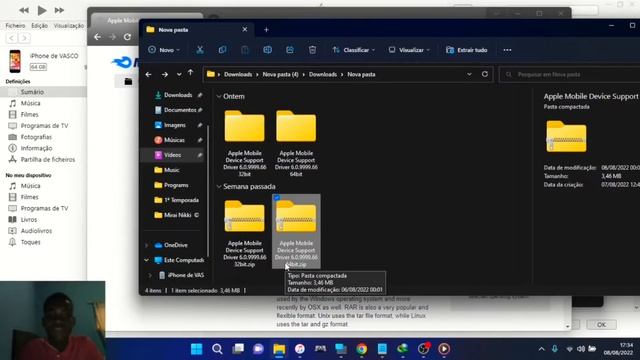Click the Rename icon in Explorer toolbar
640x360 pixels.
(x=267, y=50)
